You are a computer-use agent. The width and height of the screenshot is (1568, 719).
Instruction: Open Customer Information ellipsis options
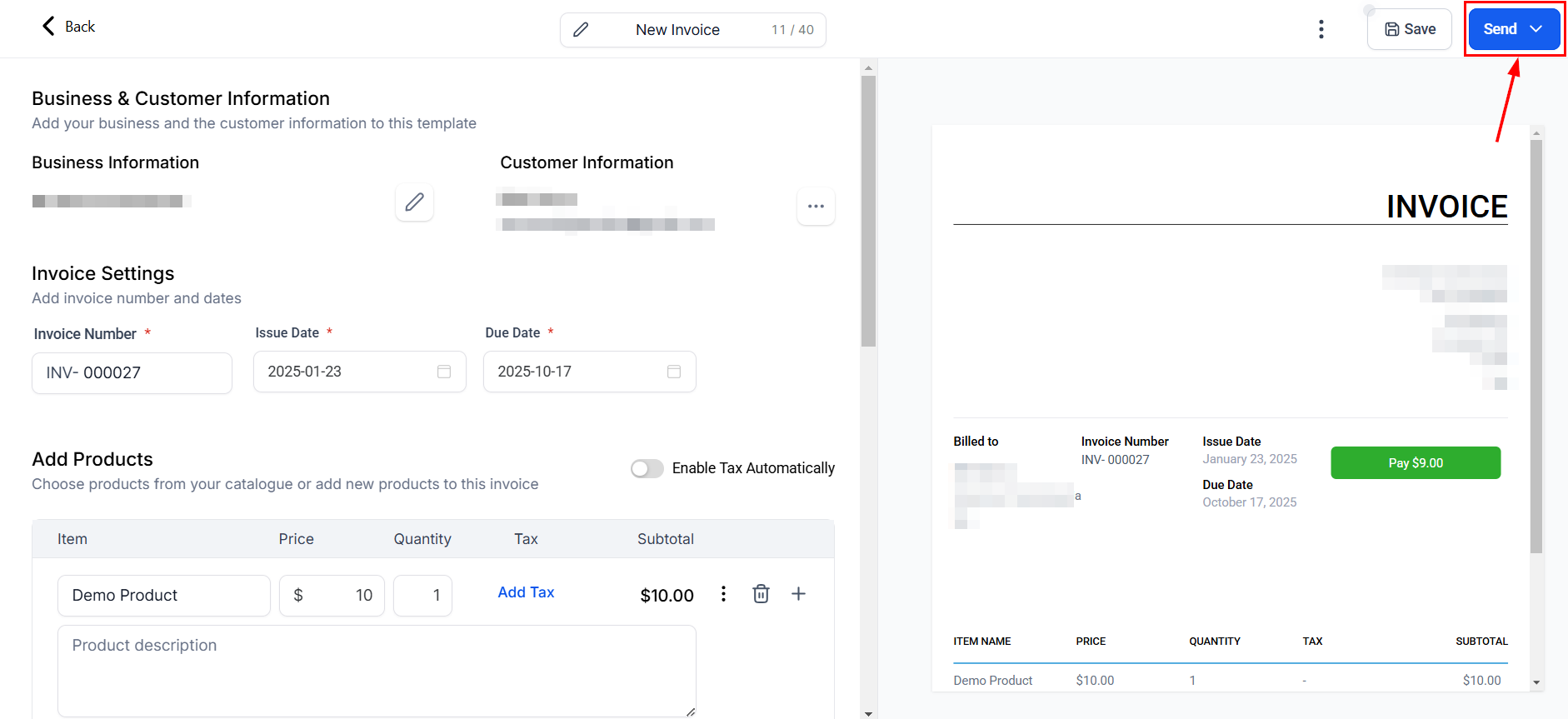click(816, 206)
